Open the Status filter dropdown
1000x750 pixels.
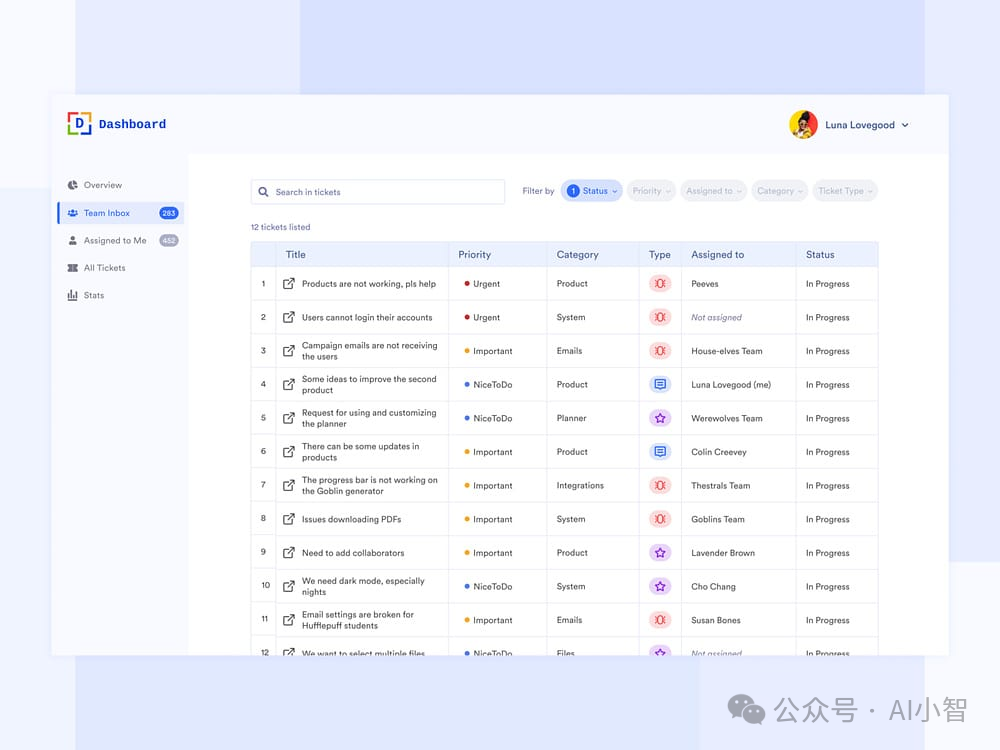click(591, 191)
